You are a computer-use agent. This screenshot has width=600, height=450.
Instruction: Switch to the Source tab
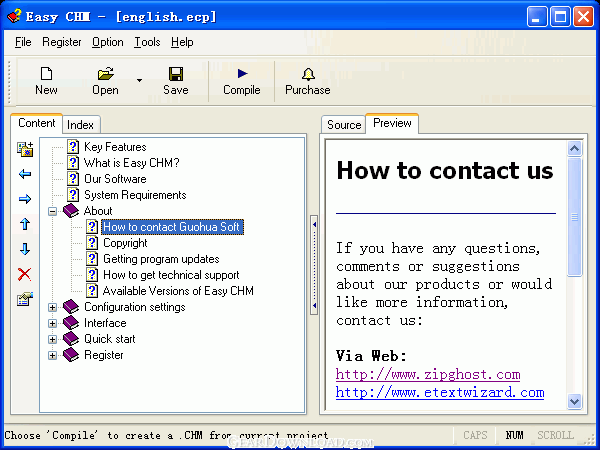click(344, 125)
